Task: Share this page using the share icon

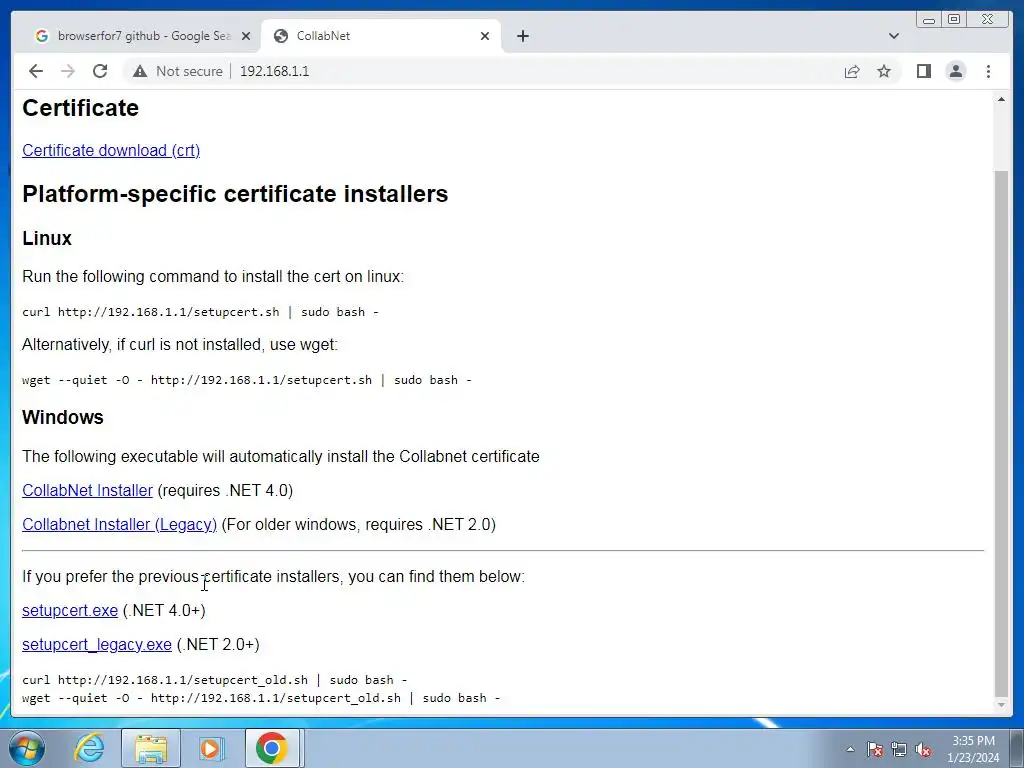Action: click(852, 71)
